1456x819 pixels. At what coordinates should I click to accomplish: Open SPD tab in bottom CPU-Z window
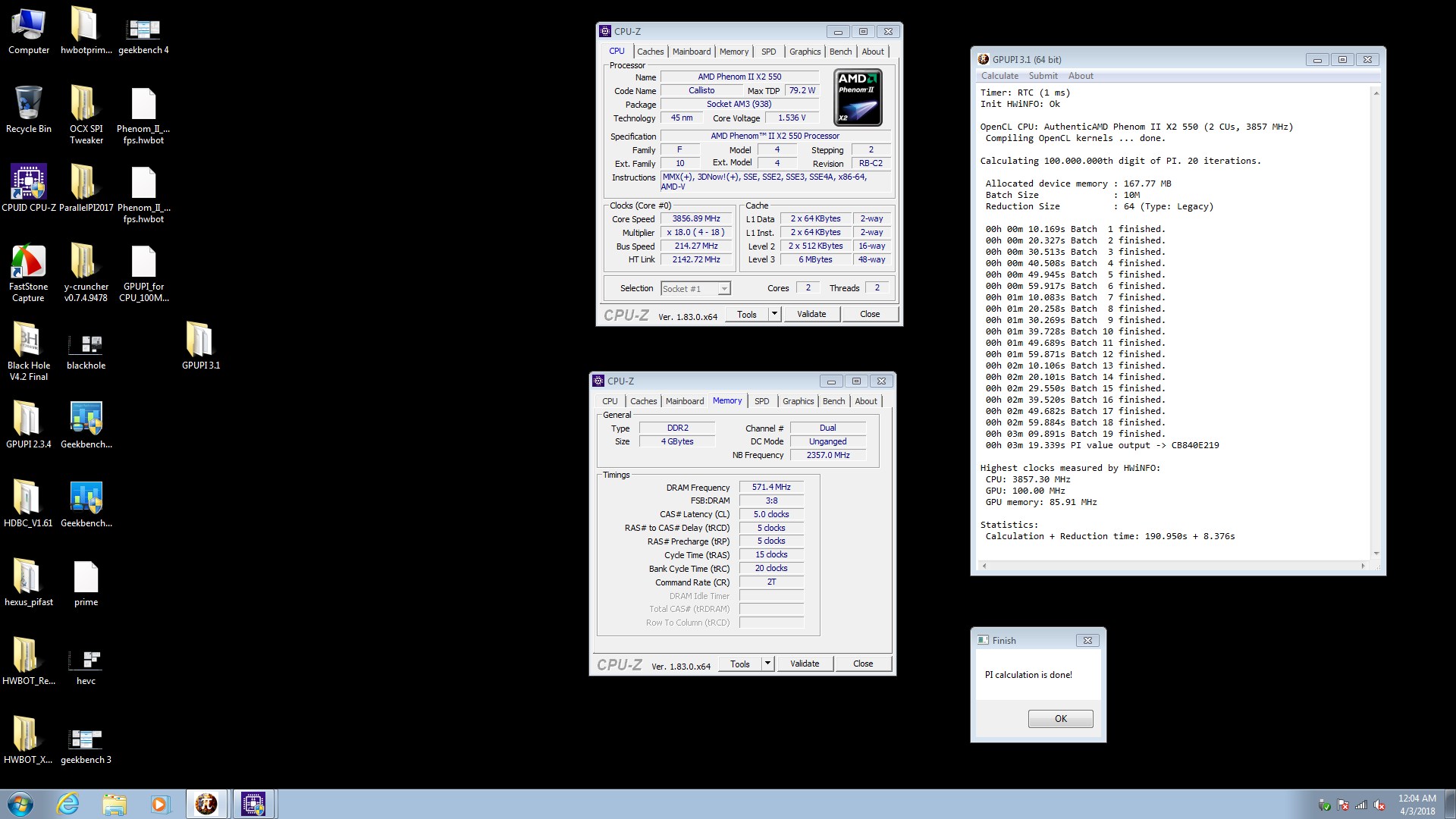(761, 401)
